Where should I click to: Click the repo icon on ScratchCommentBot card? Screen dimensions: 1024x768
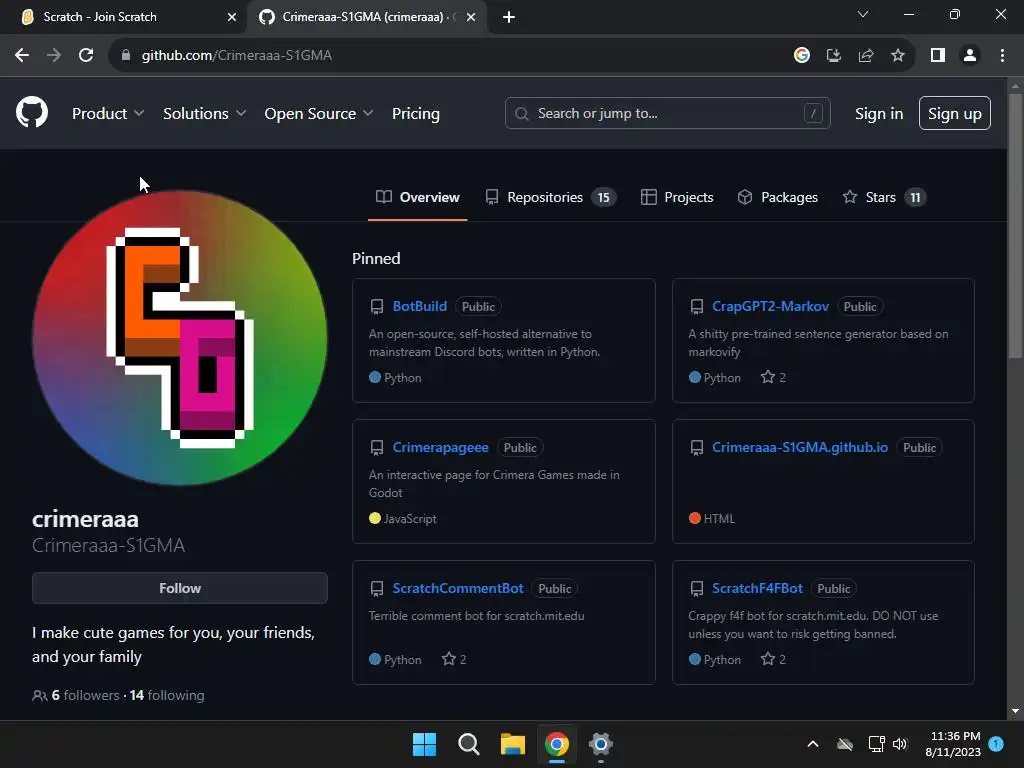click(377, 588)
